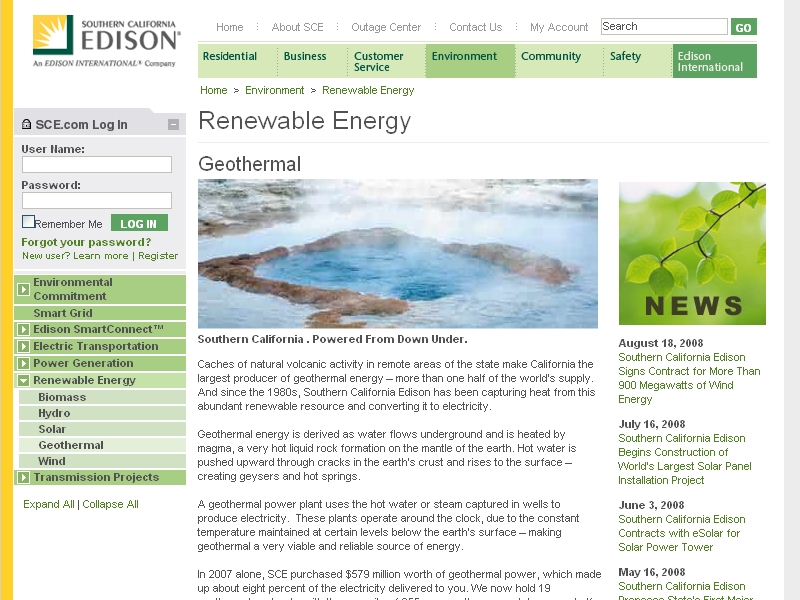Click the green GO search button
Image resolution: width=800 pixels, height=600 pixels.
743,27
